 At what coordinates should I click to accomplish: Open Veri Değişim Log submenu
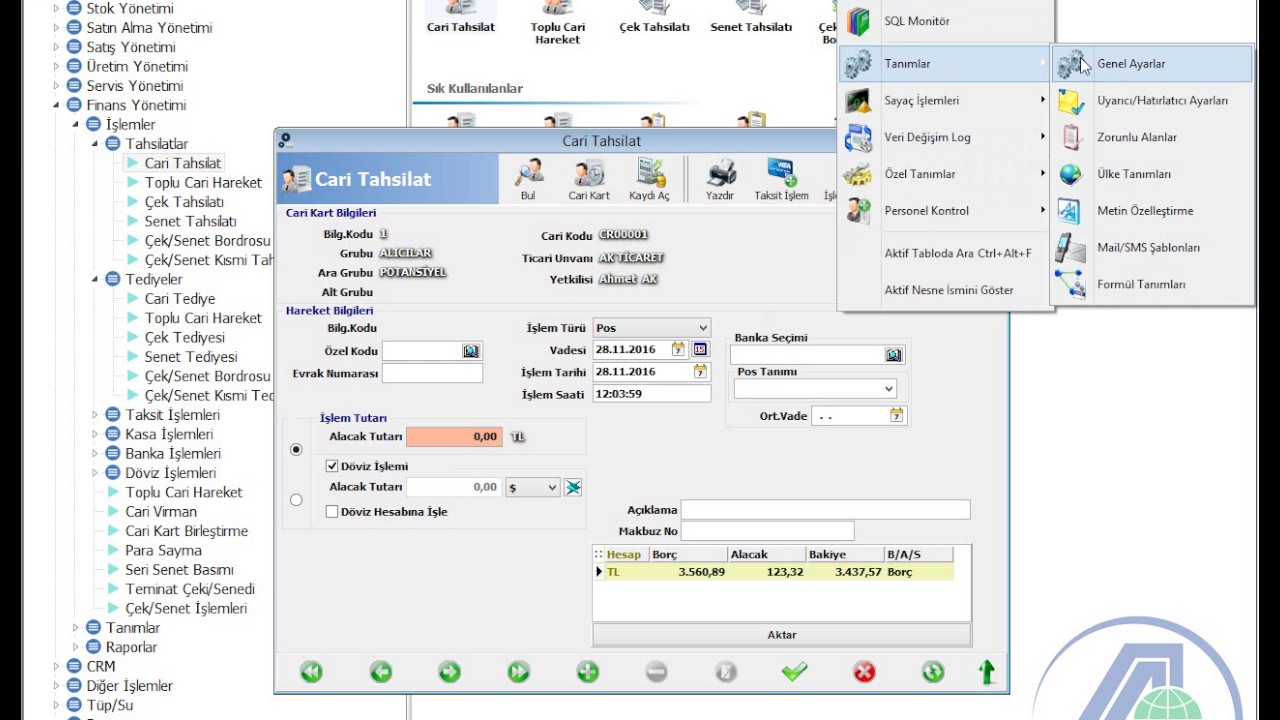coord(945,137)
